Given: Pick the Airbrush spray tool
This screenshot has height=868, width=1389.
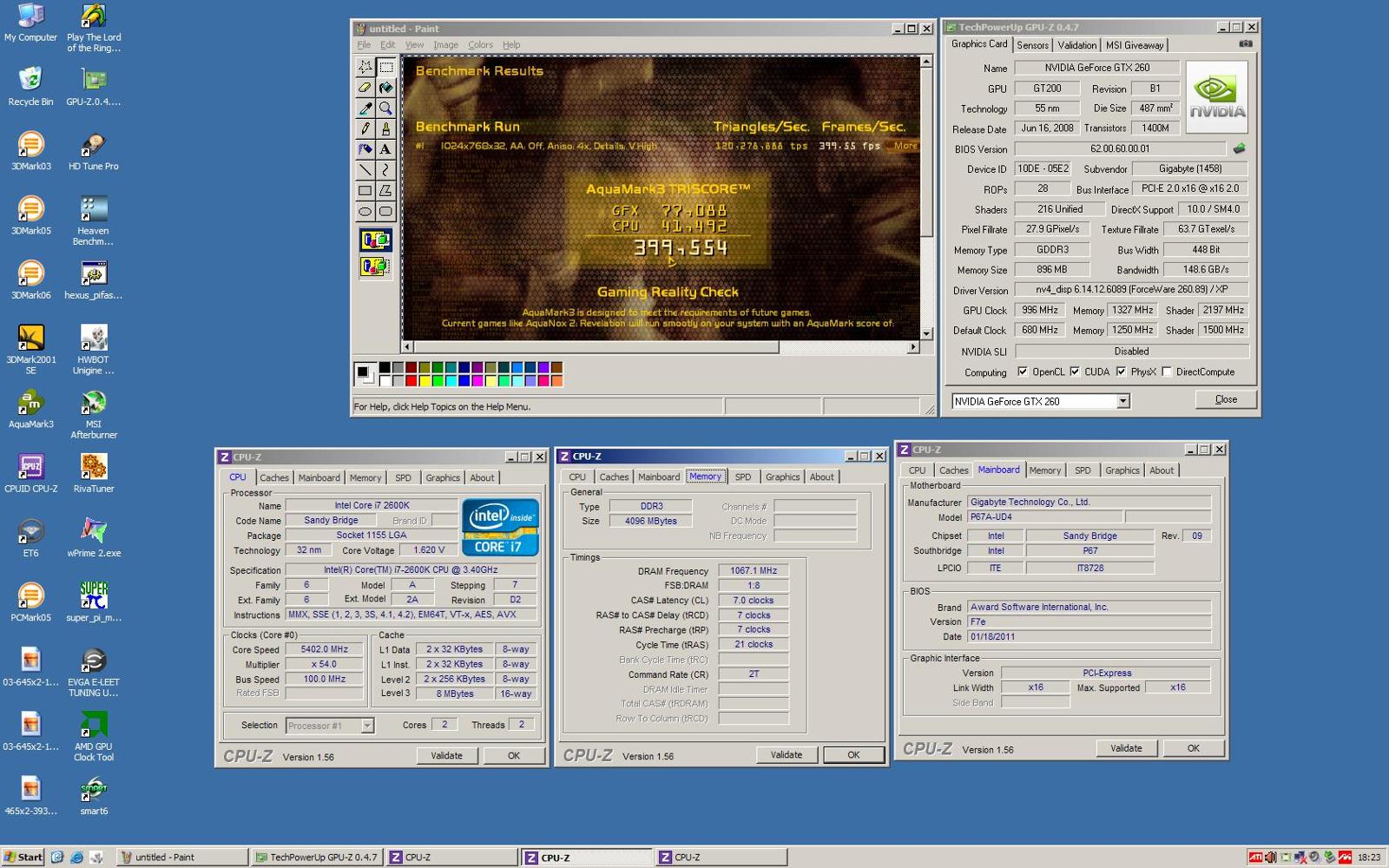Looking at the screenshot, I should click(365, 149).
